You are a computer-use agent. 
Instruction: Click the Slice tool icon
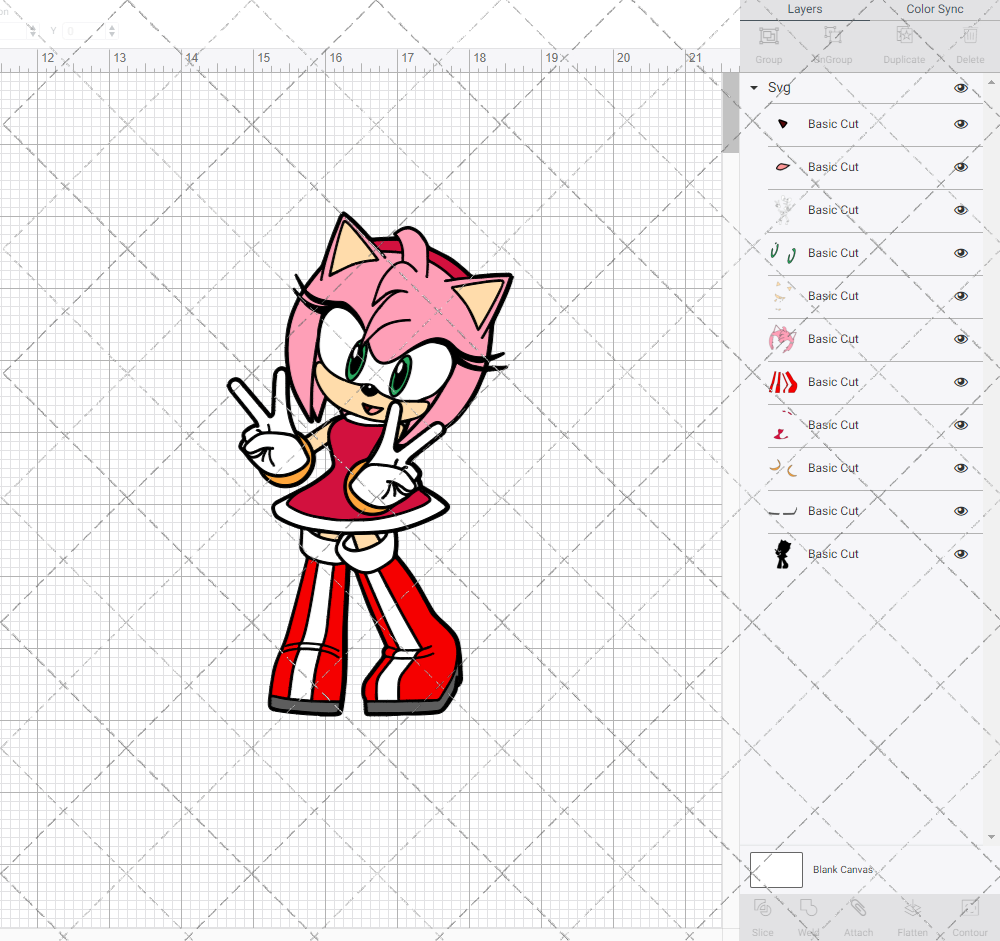click(762, 908)
